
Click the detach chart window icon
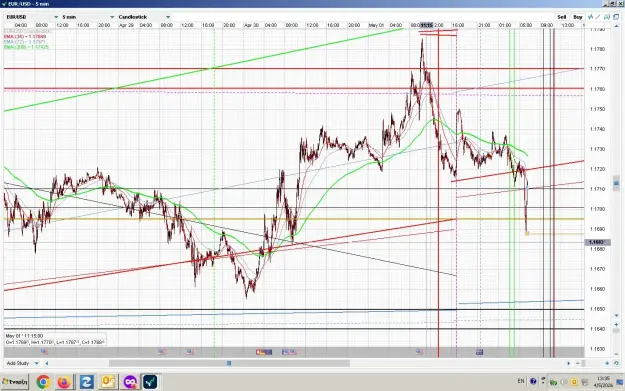point(616,17)
